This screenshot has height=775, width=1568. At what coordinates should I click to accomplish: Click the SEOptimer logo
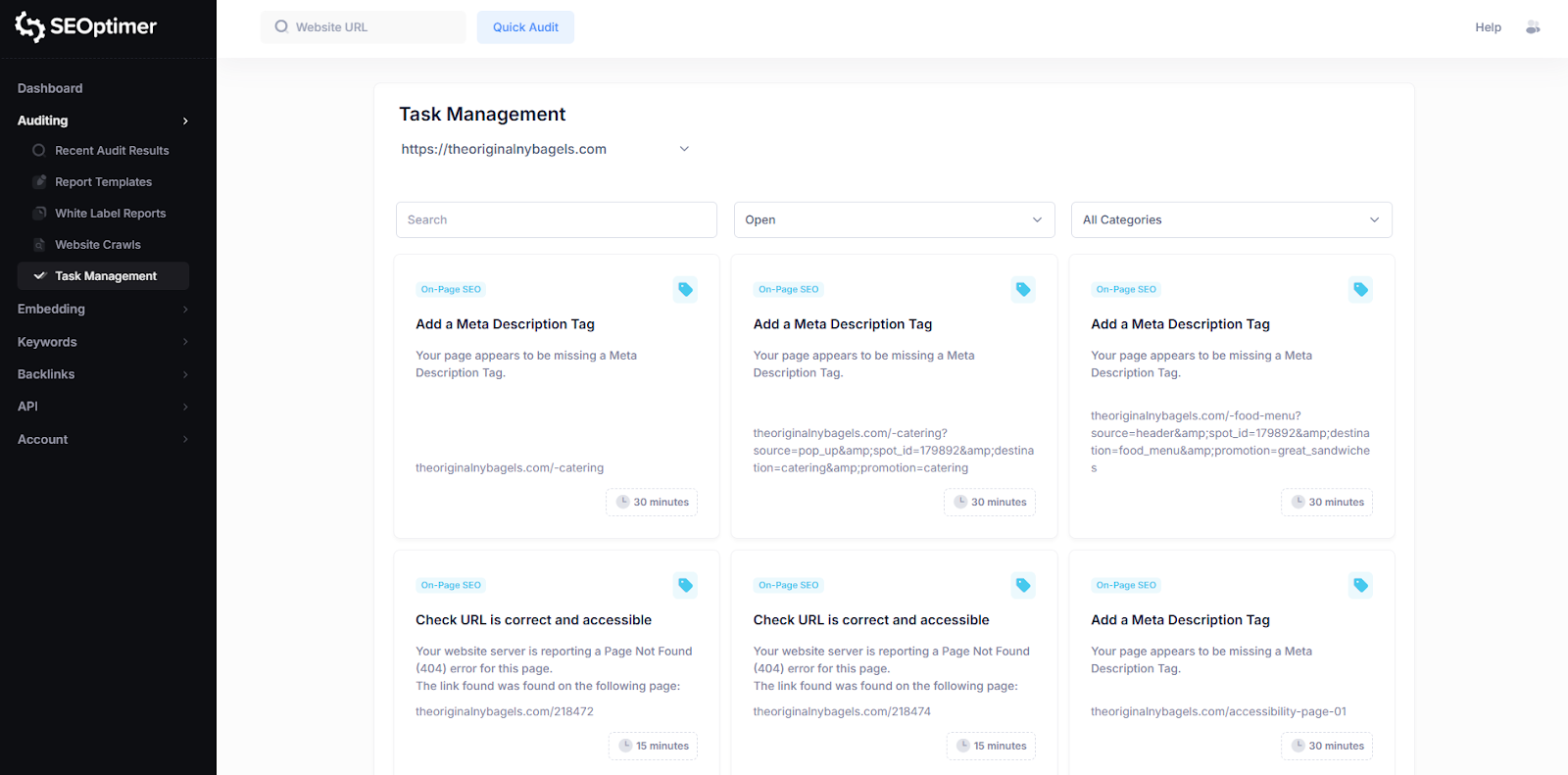tap(85, 26)
